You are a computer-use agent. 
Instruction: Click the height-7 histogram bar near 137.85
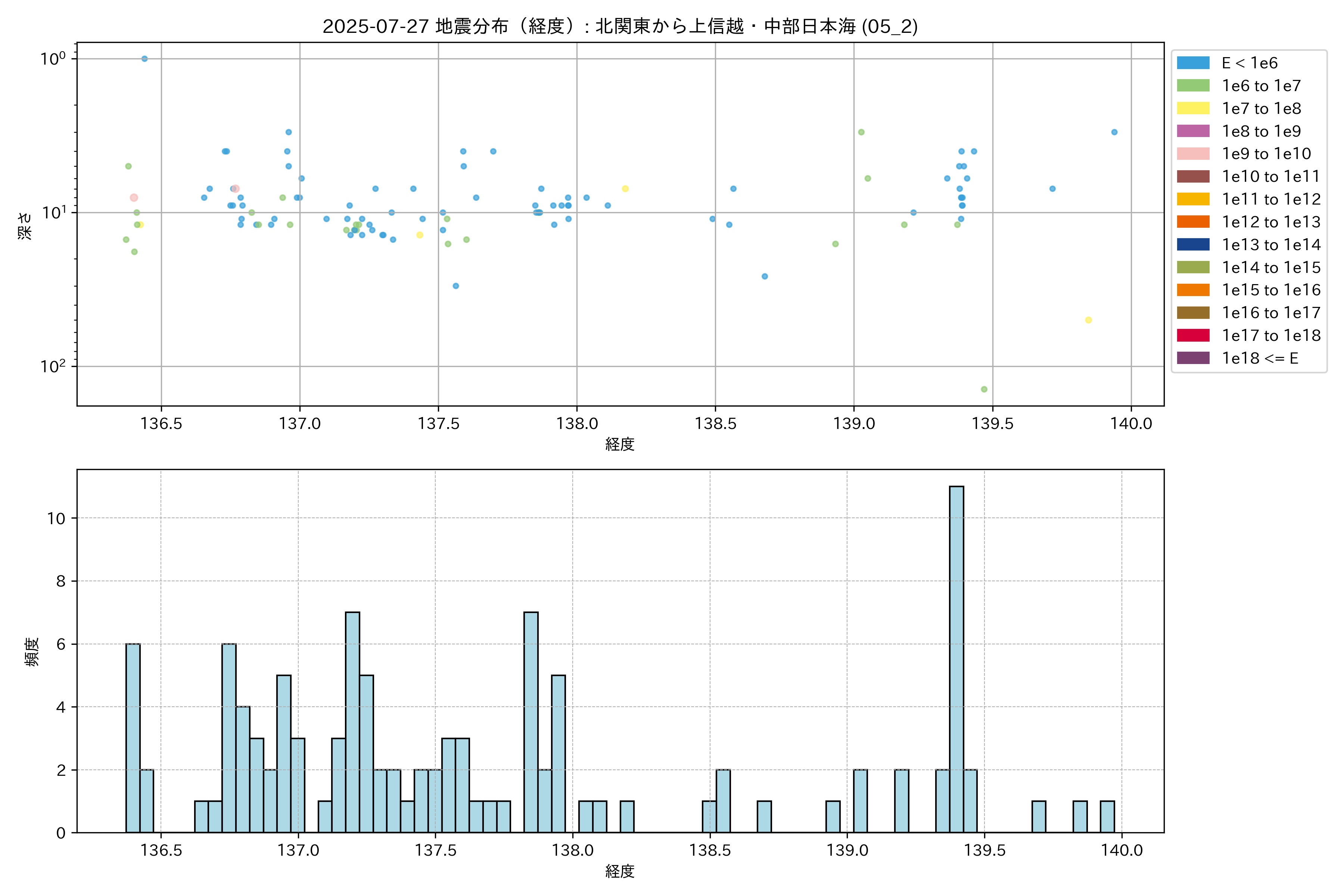pos(531,722)
